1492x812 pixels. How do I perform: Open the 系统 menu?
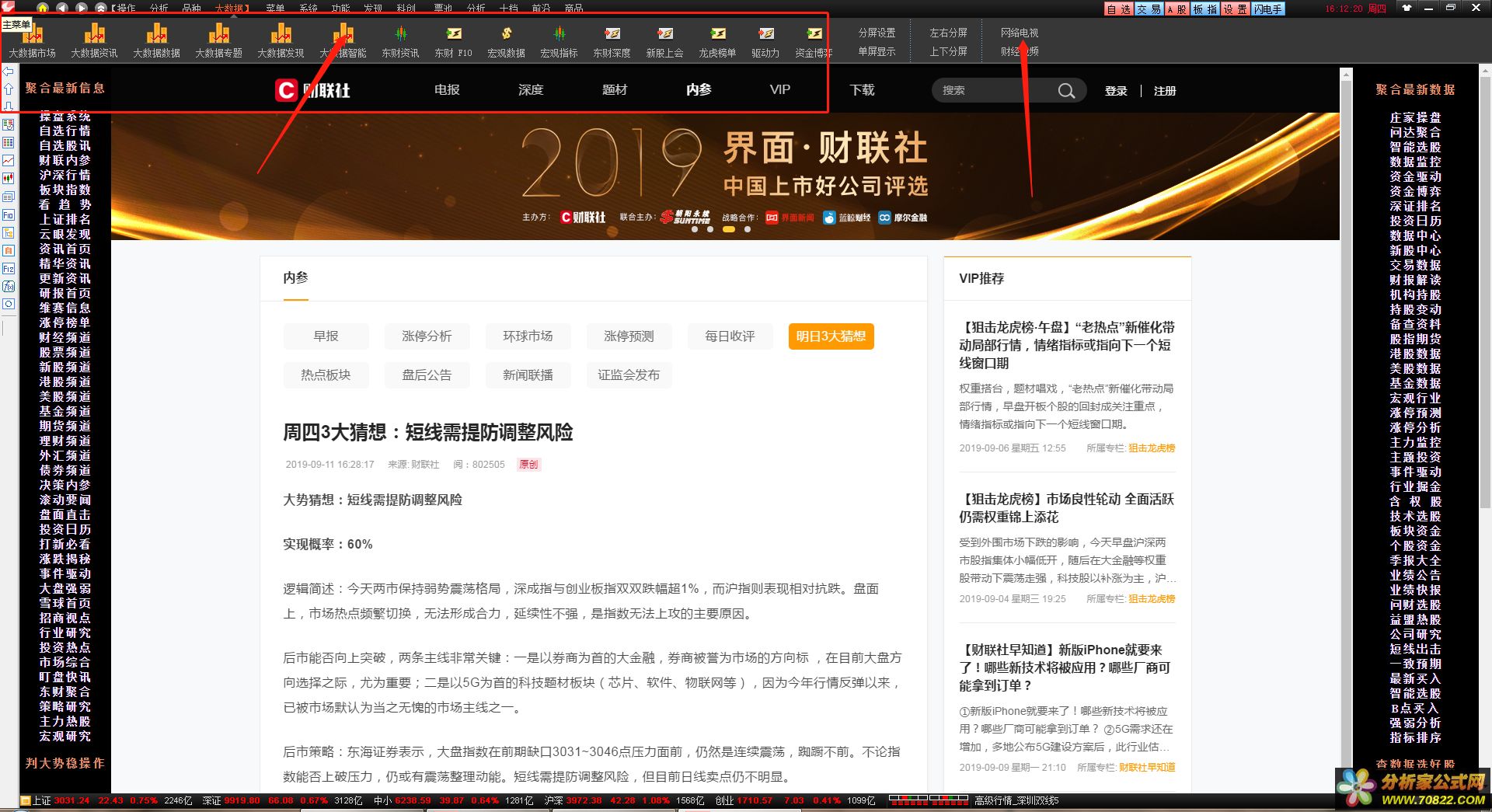(x=309, y=8)
